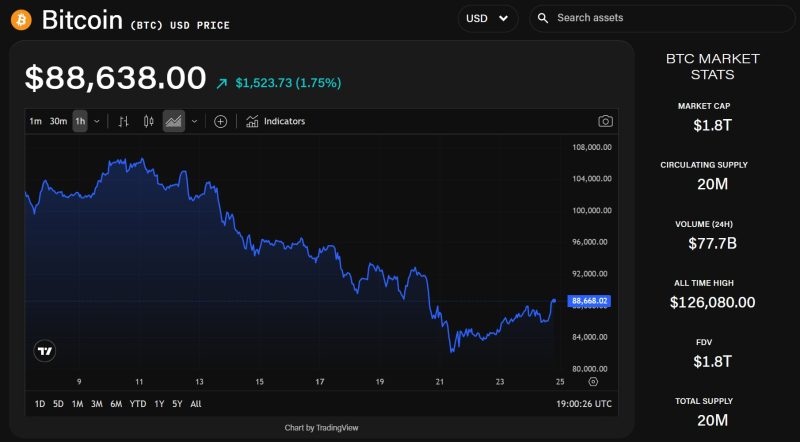This screenshot has width=800, height=442.
Task: Open the USD currency dropdown
Action: pyautogui.click(x=488, y=18)
